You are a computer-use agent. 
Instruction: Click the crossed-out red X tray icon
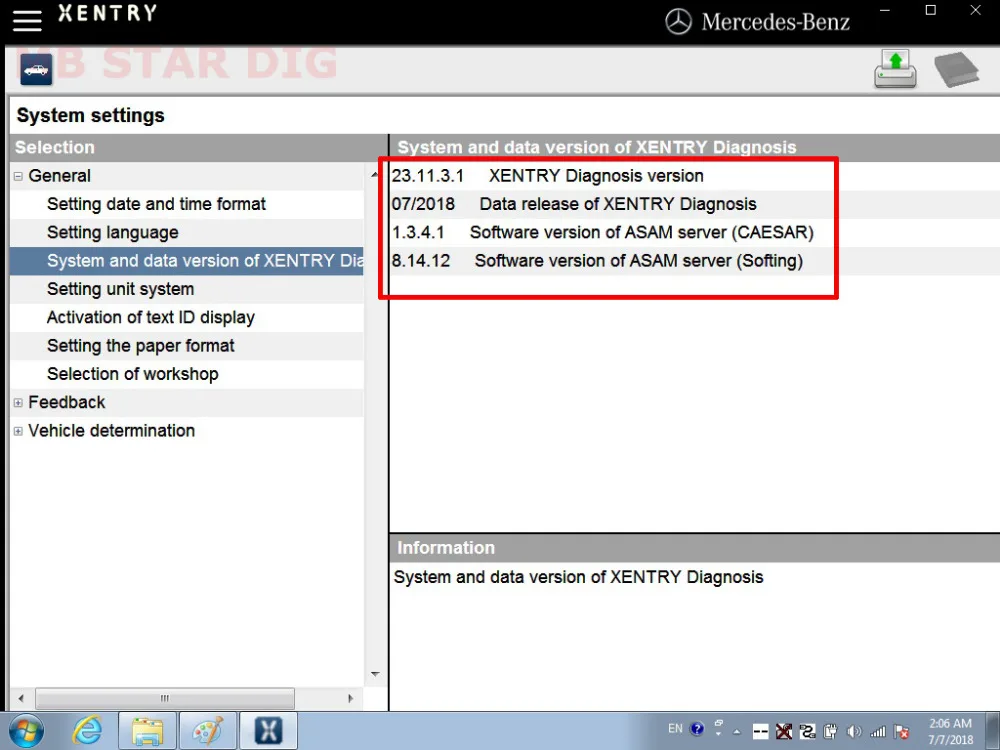(784, 732)
